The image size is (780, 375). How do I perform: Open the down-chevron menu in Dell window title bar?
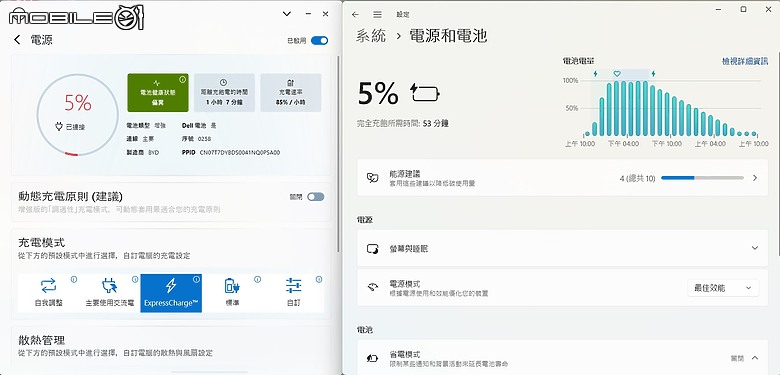(287, 14)
